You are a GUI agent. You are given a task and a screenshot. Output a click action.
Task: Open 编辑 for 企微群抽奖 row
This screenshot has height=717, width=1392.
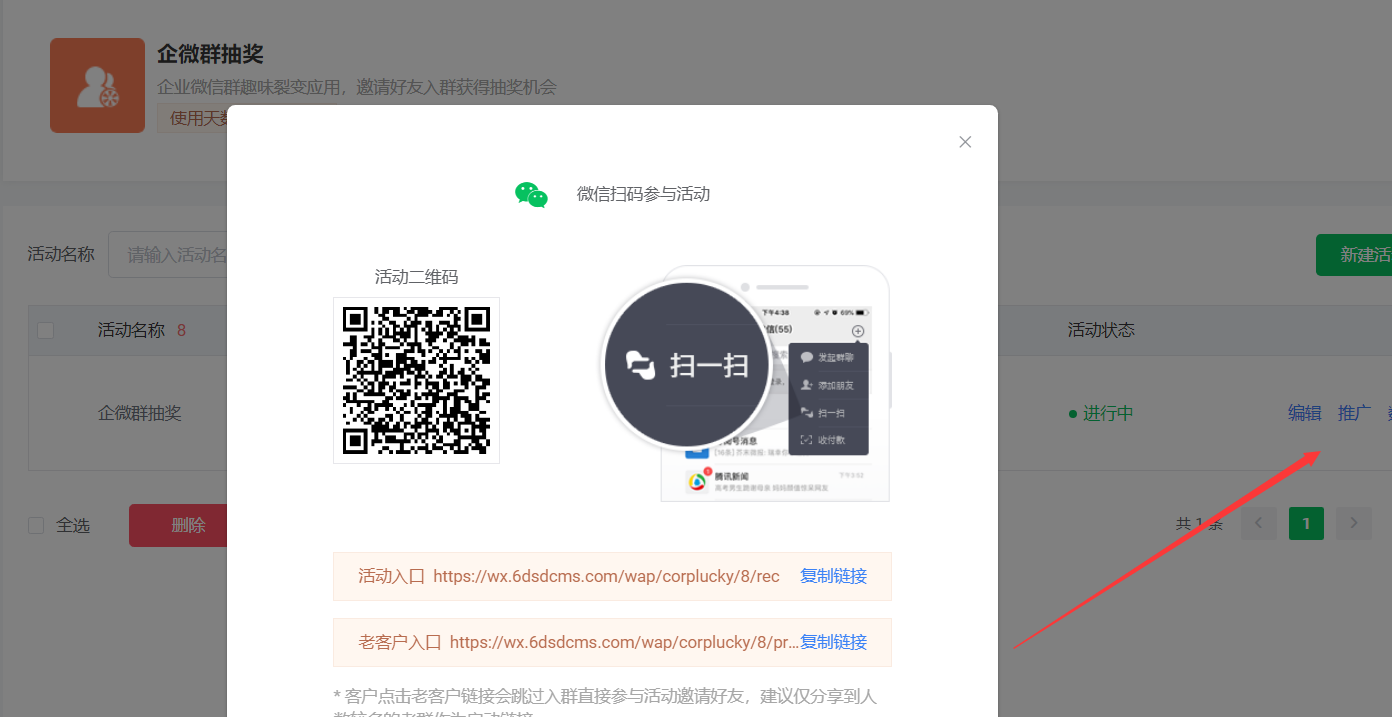pyautogui.click(x=1305, y=413)
